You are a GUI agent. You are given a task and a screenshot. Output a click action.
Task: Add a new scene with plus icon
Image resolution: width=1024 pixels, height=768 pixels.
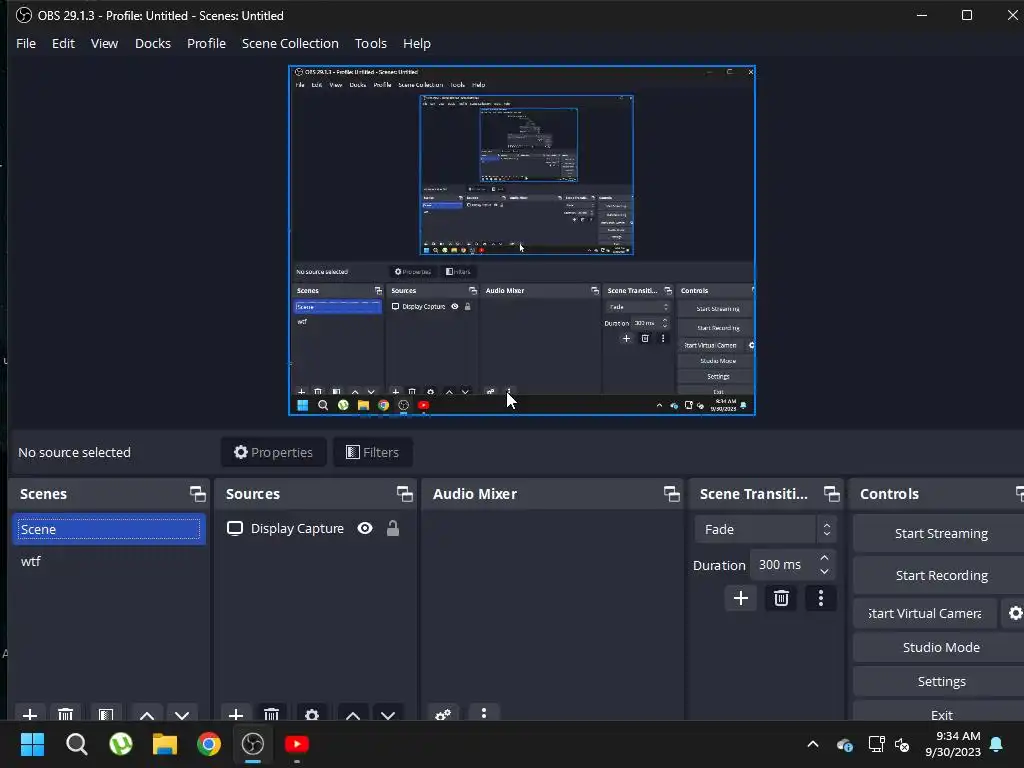tap(30, 714)
